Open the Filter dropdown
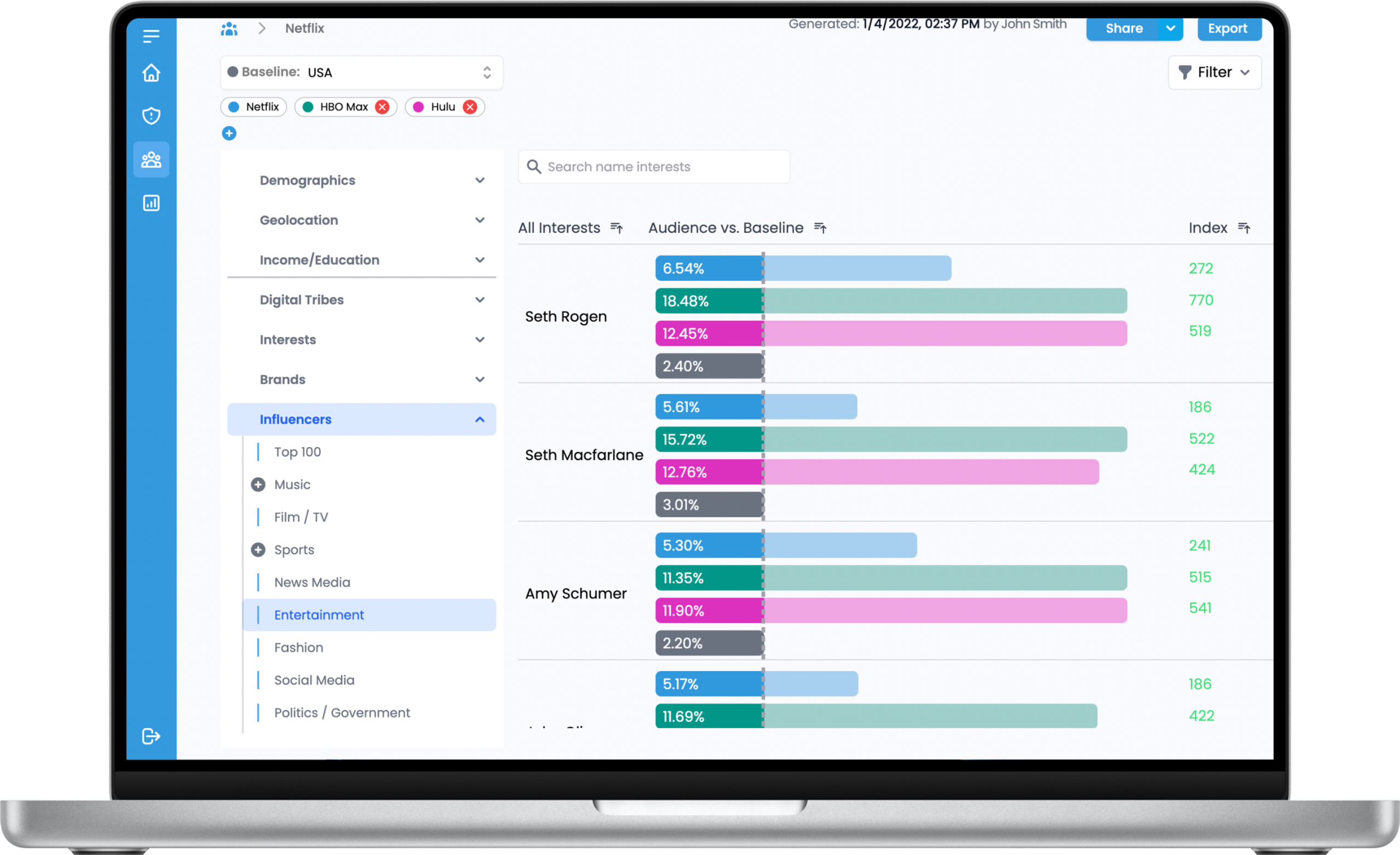The image size is (1400, 855). [x=1214, y=73]
